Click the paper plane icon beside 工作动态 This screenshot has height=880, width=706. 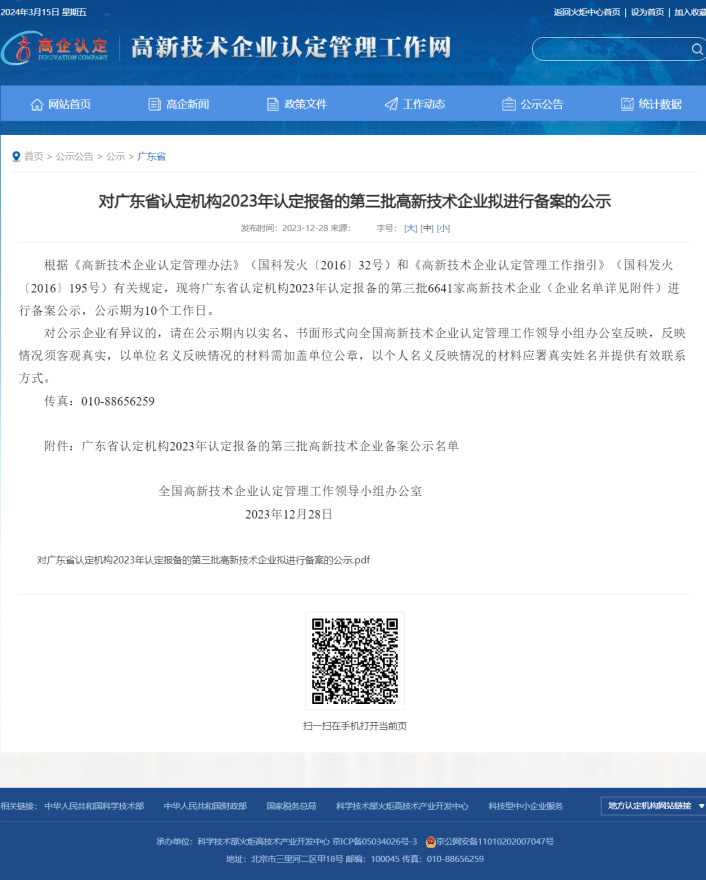coord(391,104)
